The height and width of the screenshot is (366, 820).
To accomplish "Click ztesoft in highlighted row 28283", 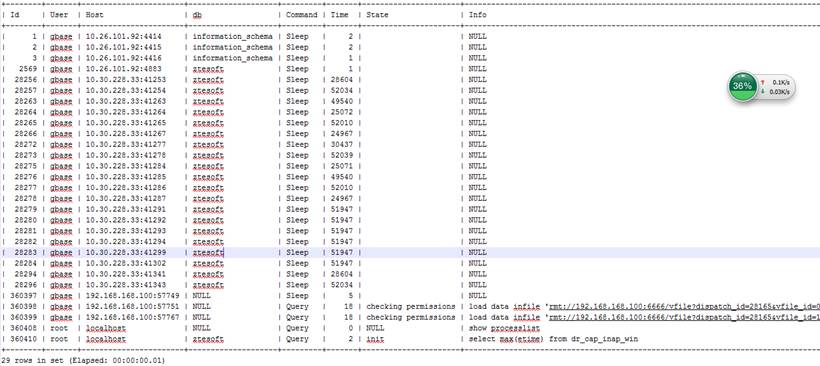I will [208, 253].
